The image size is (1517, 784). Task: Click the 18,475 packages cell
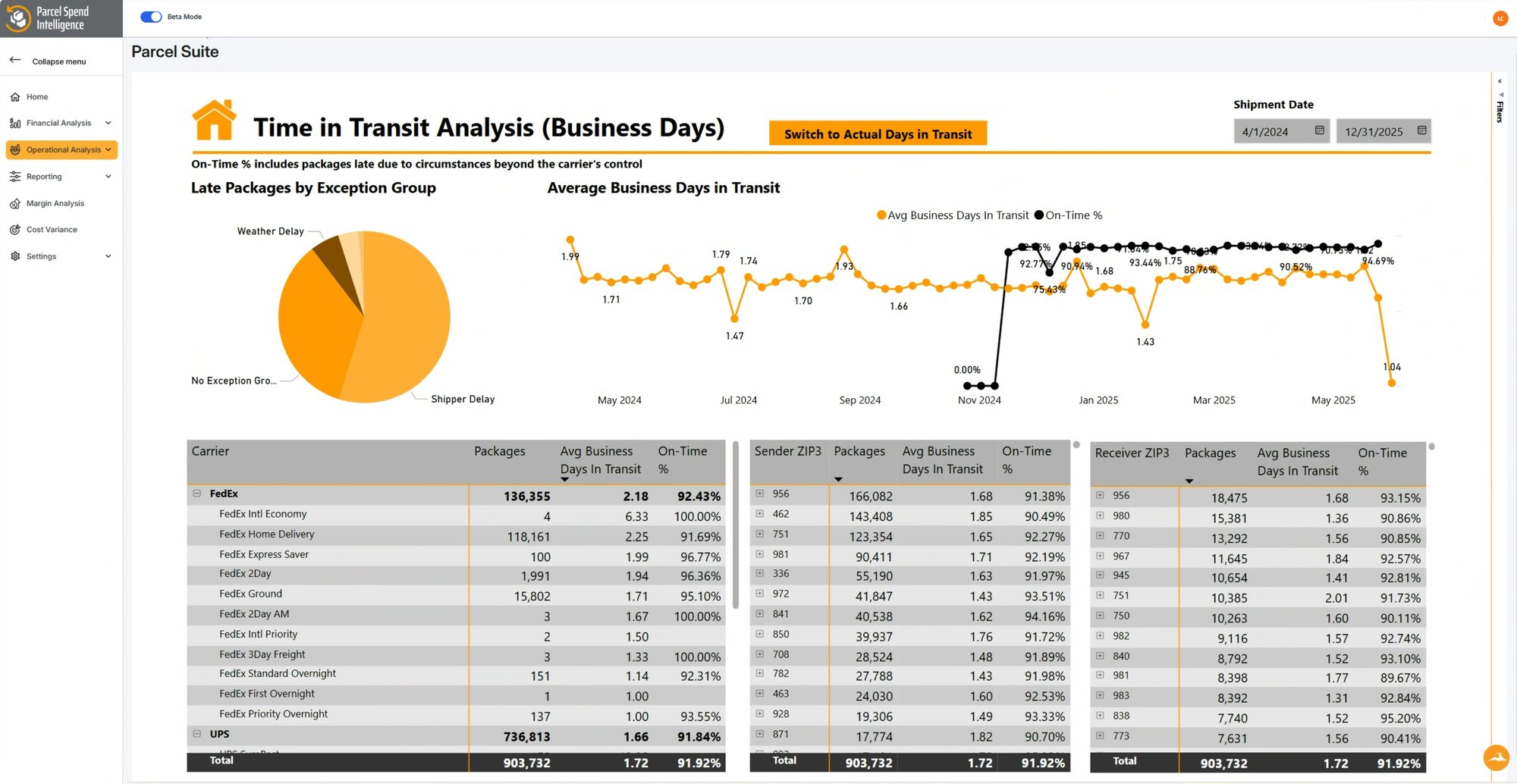1229,498
